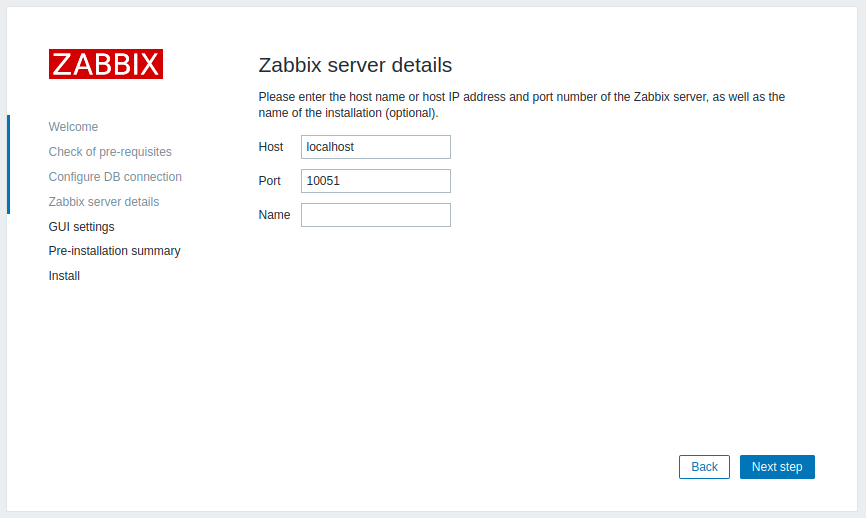866x518 pixels.
Task: Click the Host field label
Action: [271, 147]
